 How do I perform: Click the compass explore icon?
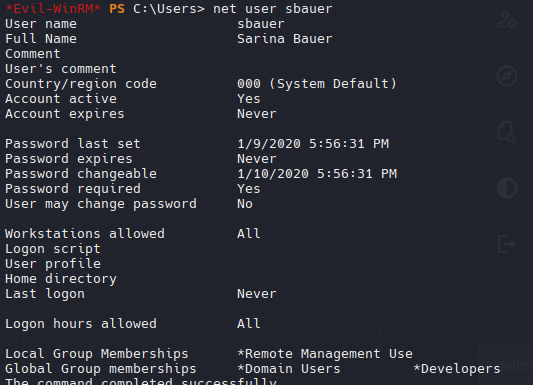click(x=507, y=76)
